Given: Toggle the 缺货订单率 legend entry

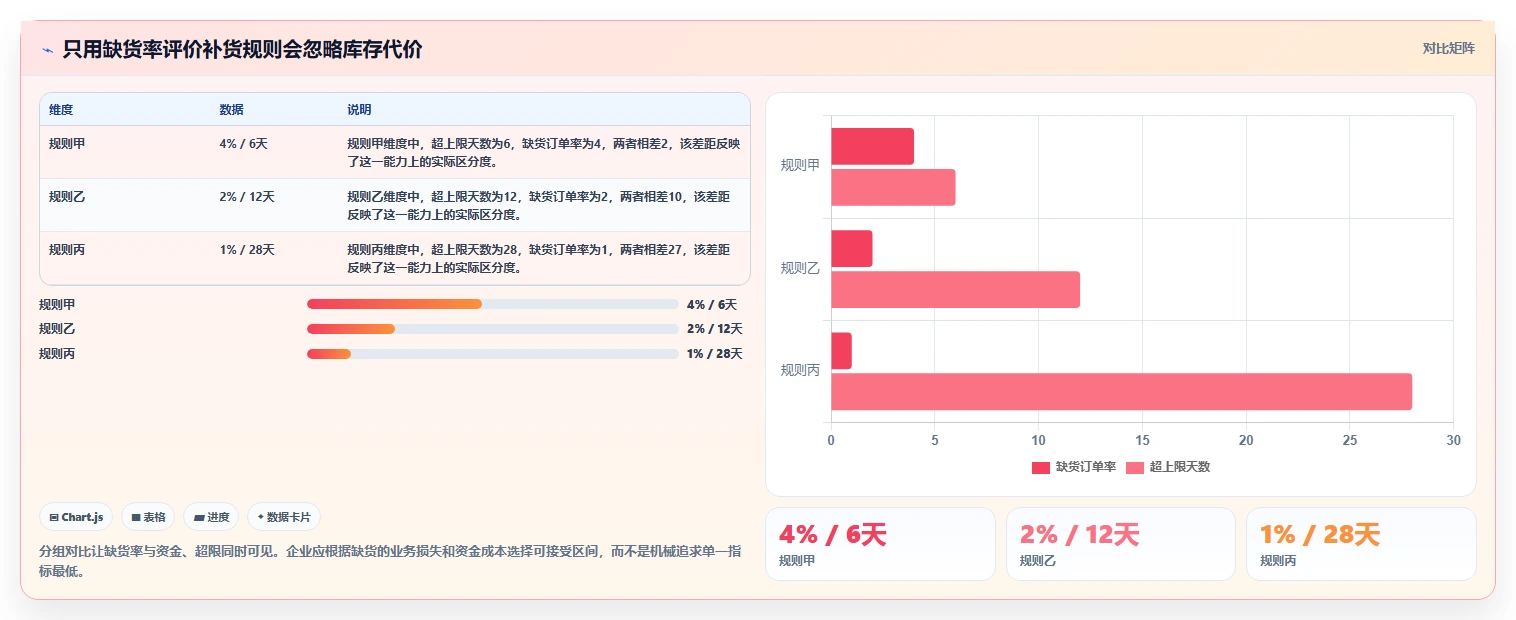Looking at the screenshot, I should [1074, 467].
